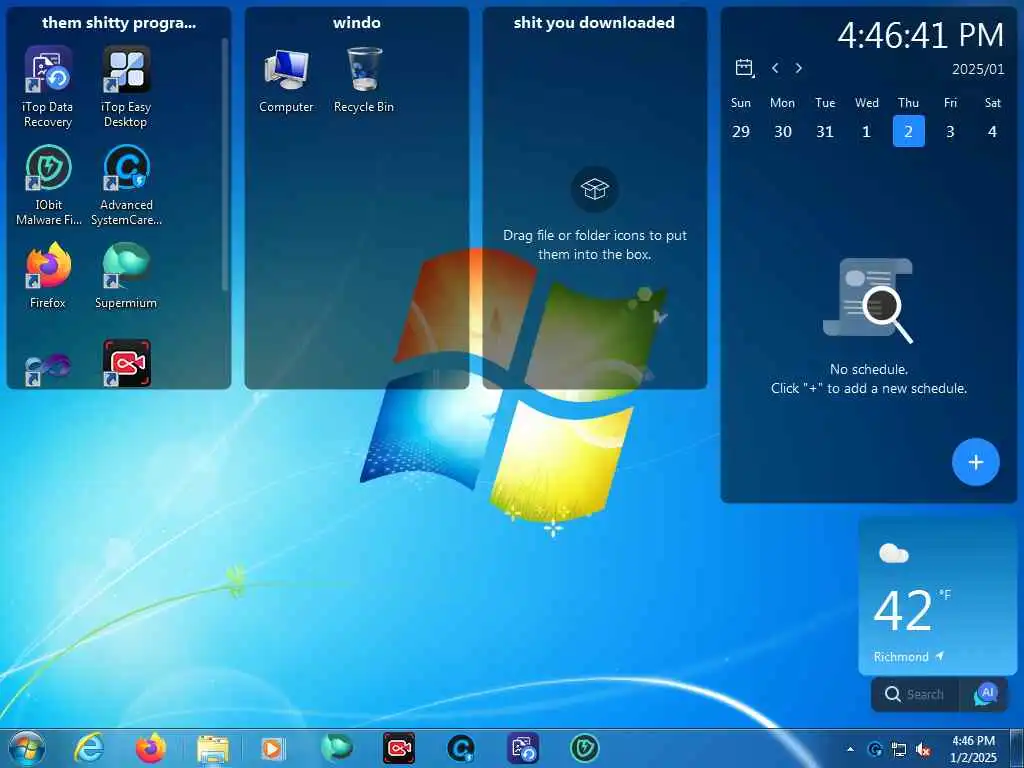The height and width of the screenshot is (768, 1024).
Task: Launch Supermium browser shortcut
Action: pos(126,275)
